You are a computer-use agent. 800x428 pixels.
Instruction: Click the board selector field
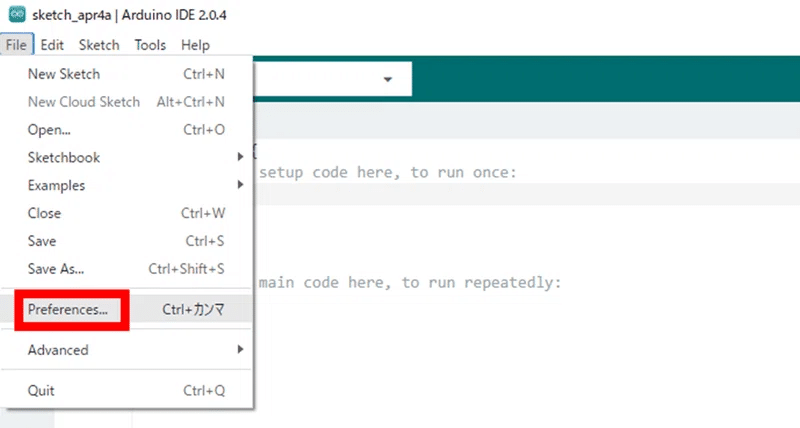(332, 79)
